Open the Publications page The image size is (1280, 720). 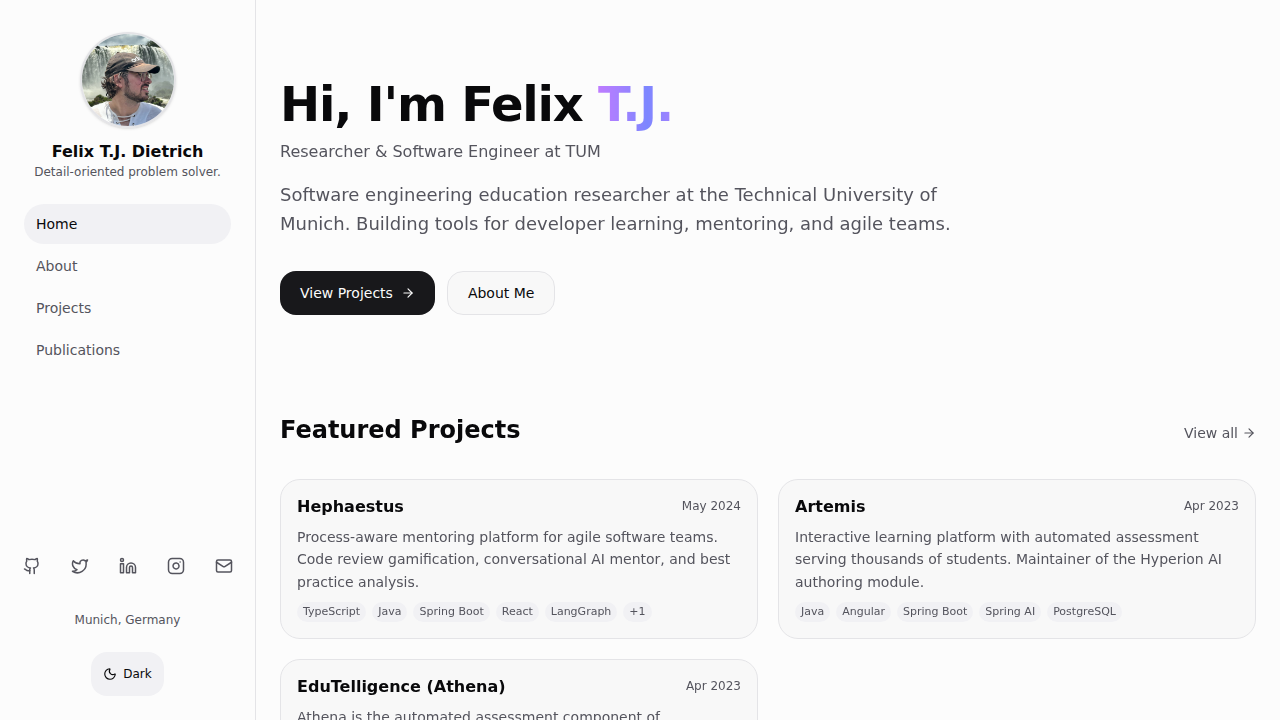tap(78, 350)
